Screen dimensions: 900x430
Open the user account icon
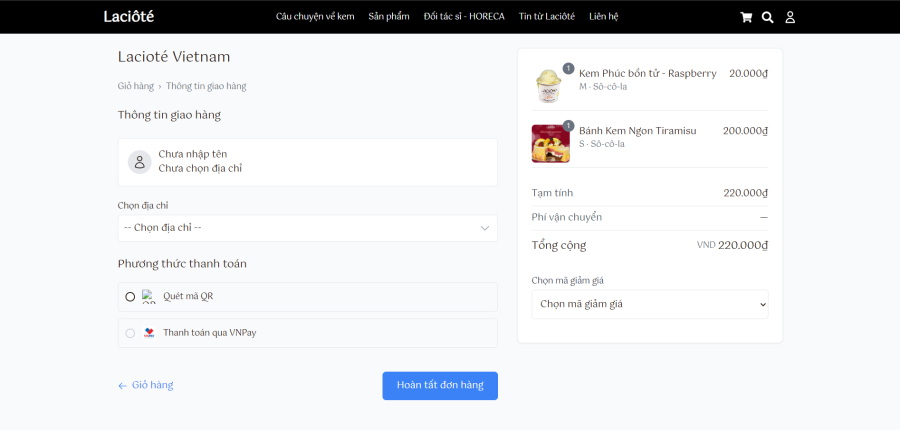pos(790,17)
